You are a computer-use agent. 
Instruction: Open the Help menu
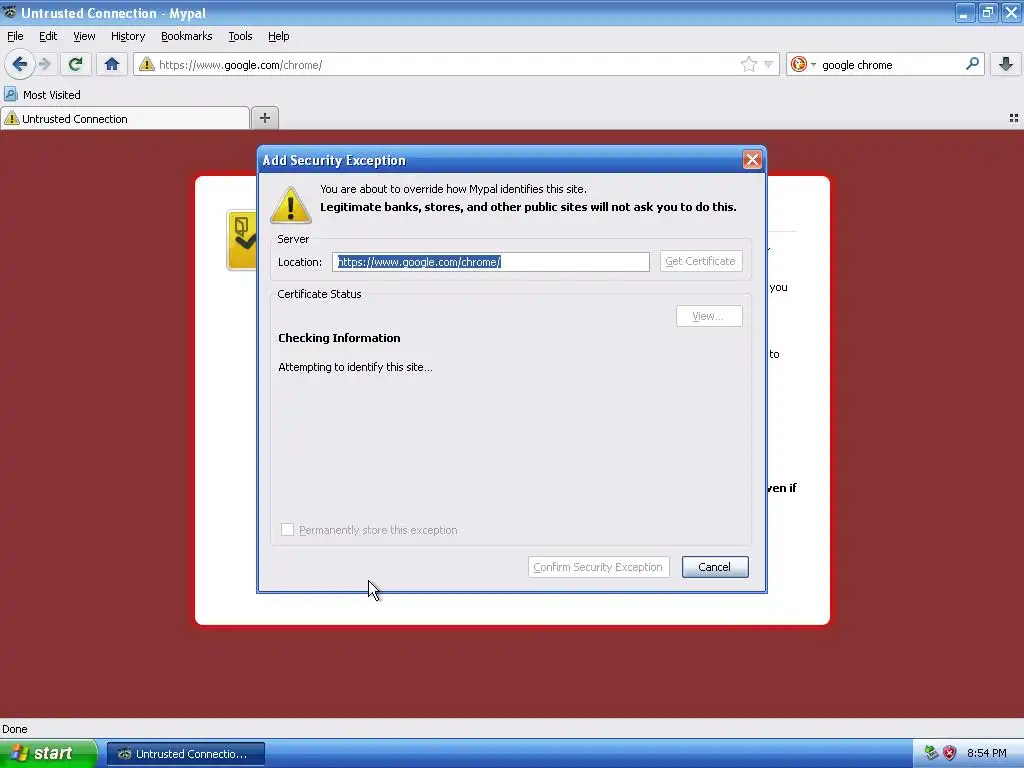coord(278,36)
